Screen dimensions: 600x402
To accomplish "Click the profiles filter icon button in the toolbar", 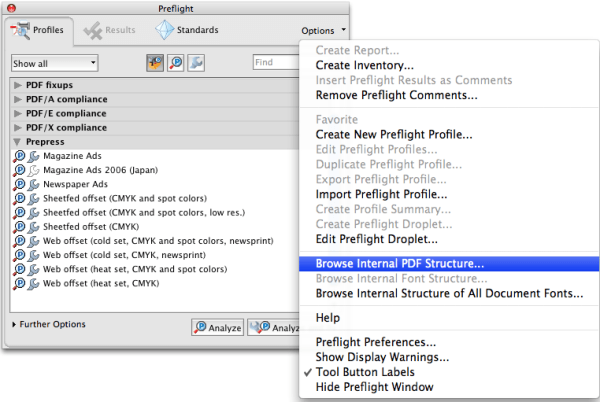I will click(x=155, y=63).
